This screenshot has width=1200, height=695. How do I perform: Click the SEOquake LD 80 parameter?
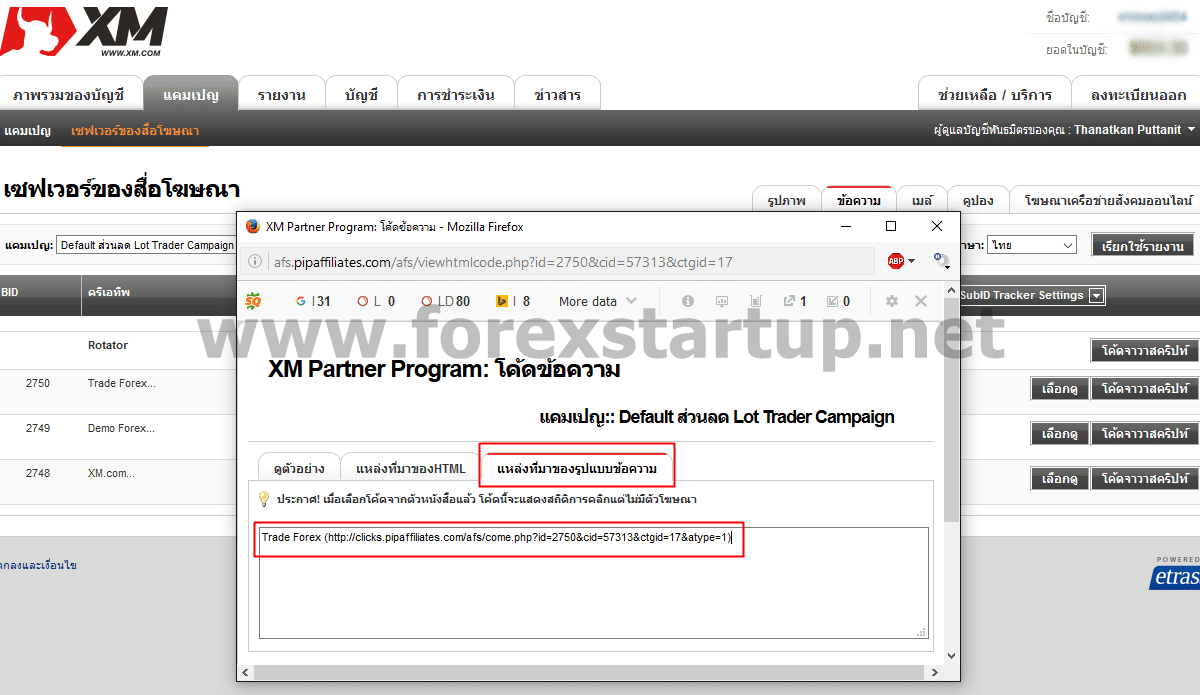[x=446, y=301]
